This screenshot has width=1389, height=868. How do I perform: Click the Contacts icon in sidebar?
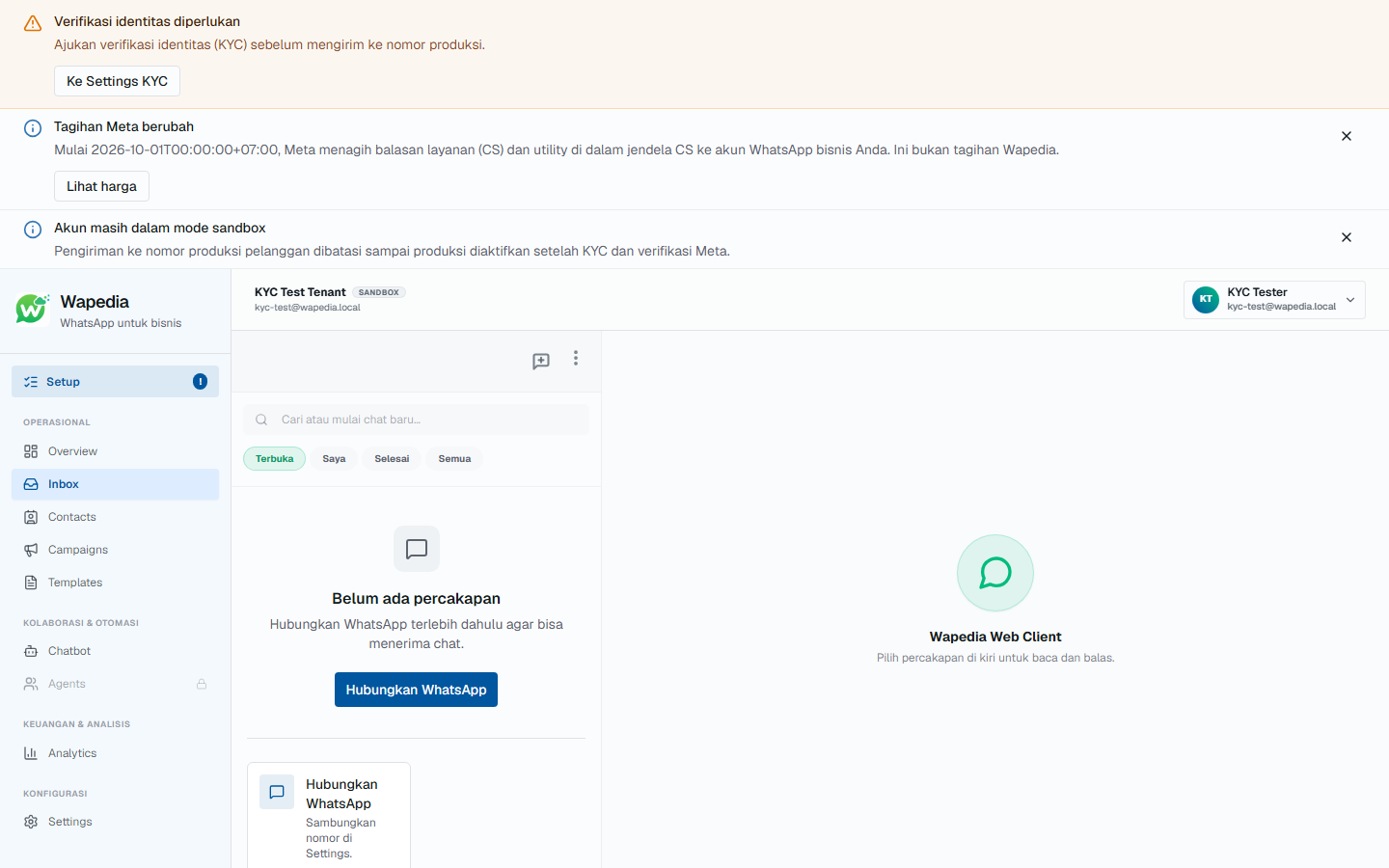coord(31,517)
